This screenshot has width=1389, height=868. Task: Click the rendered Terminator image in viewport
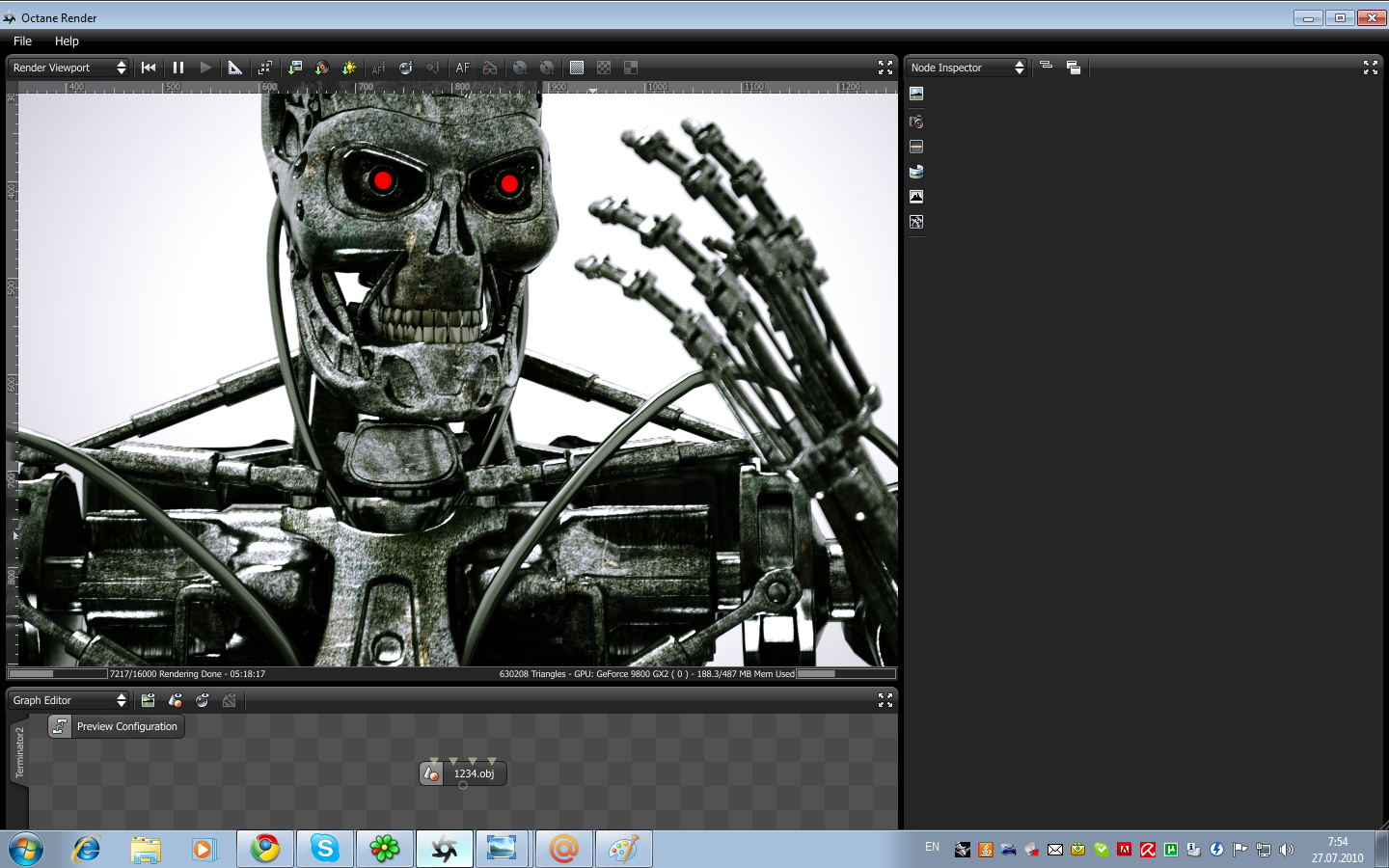458,379
